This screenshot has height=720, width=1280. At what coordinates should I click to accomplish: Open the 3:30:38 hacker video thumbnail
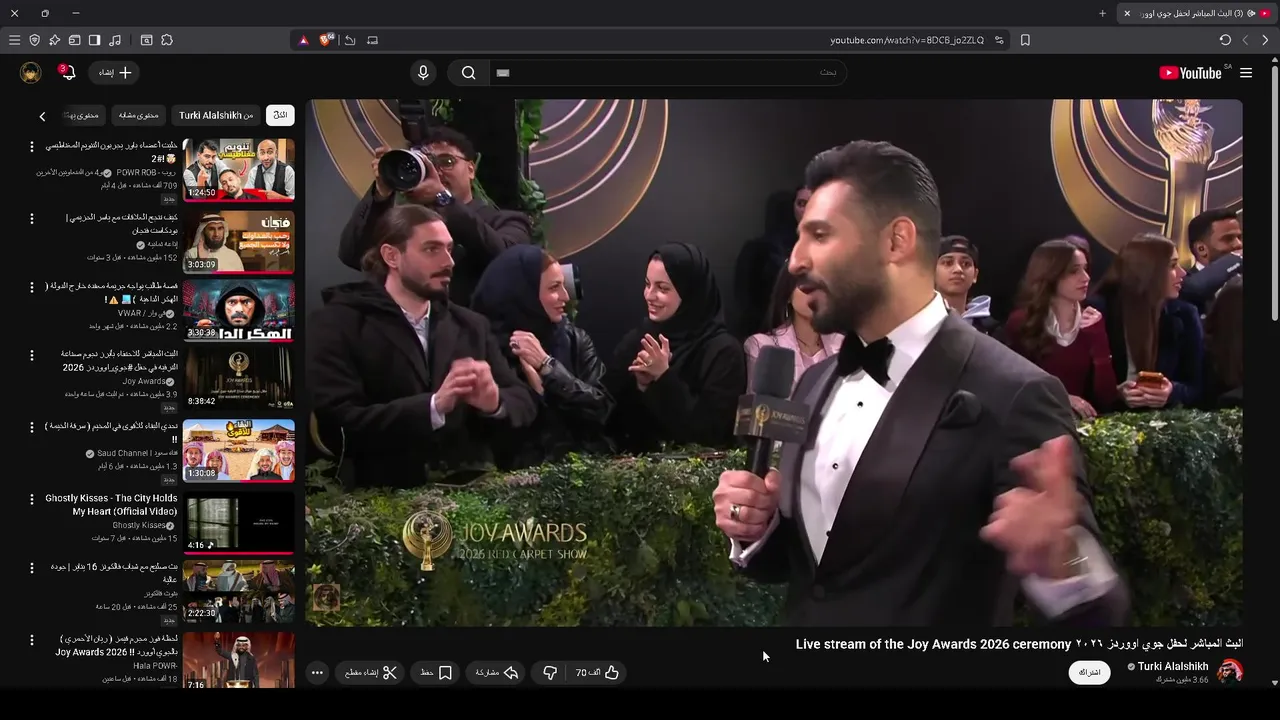click(x=239, y=310)
